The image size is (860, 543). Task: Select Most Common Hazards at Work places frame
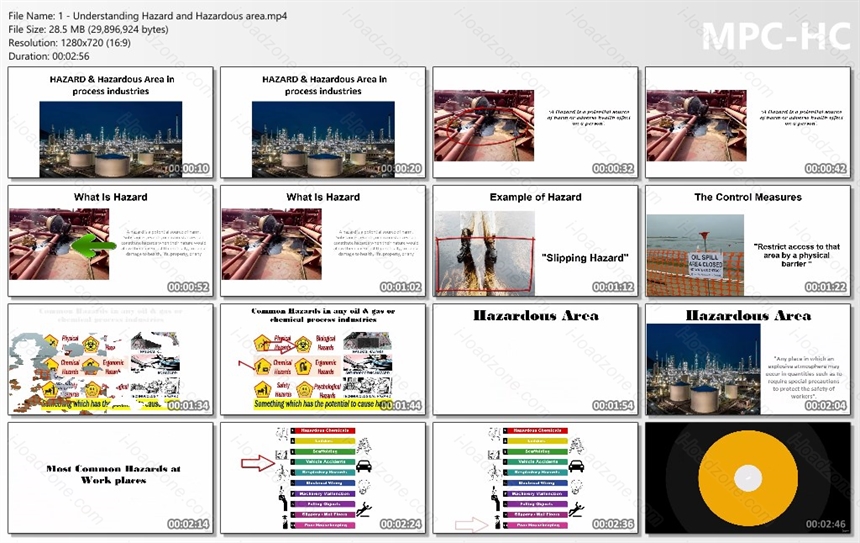pyautogui.click(x=111, y=478)
